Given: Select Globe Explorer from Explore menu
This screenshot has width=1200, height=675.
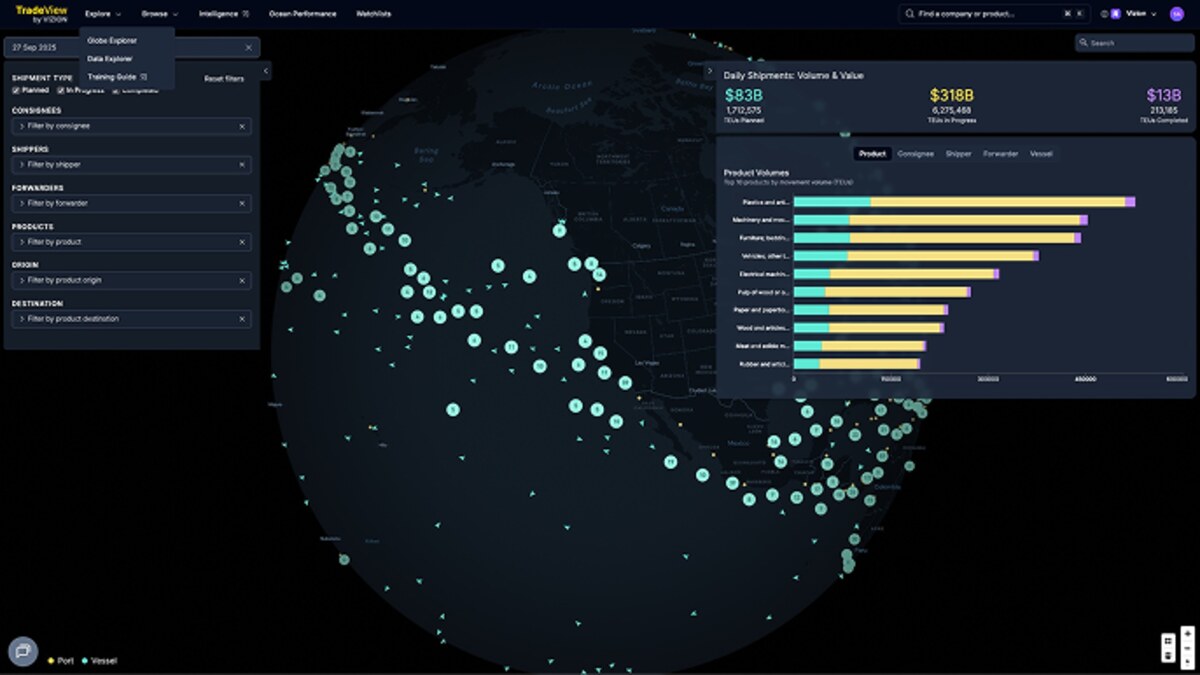Looking at the screenshot, I should pyautogui.click(x=112, y=41).
